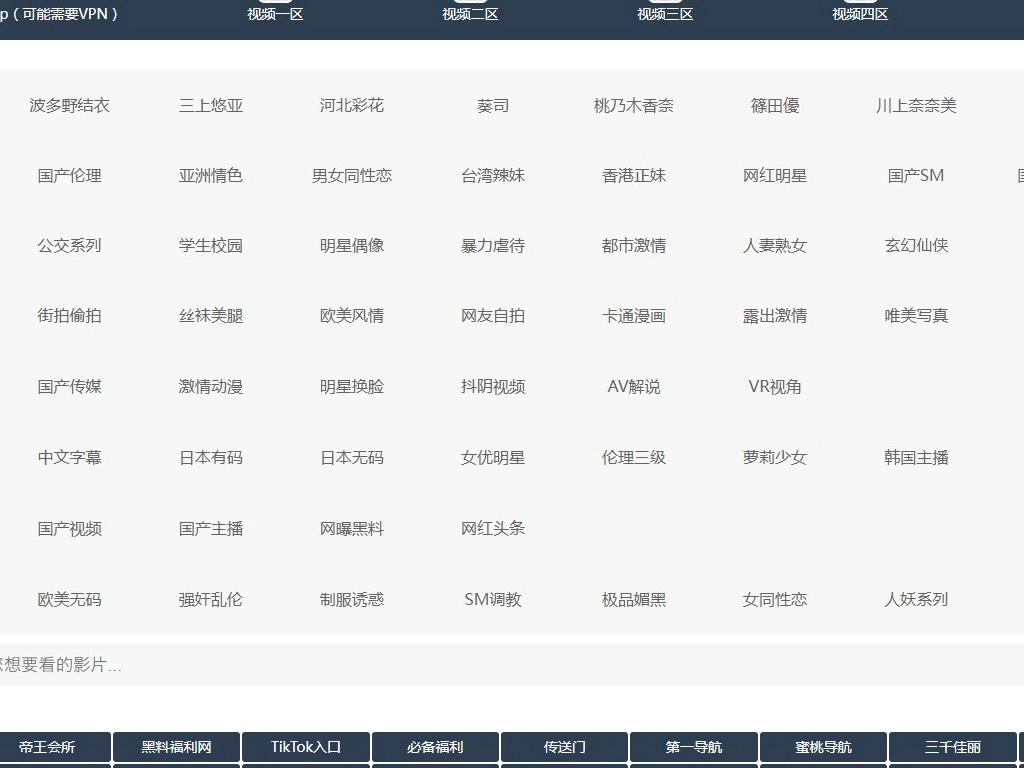Open the 网红头条 category link
Screen dimensions: 1024x768
[493, 529]
